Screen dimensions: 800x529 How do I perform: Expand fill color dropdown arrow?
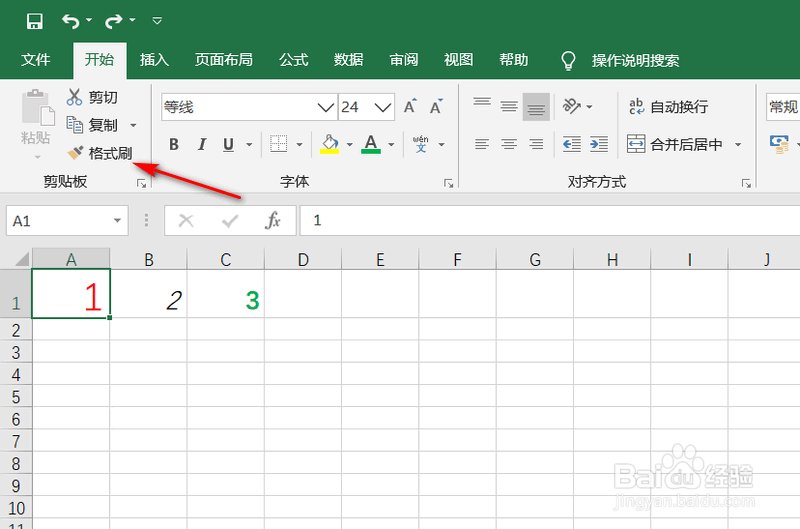349,144
